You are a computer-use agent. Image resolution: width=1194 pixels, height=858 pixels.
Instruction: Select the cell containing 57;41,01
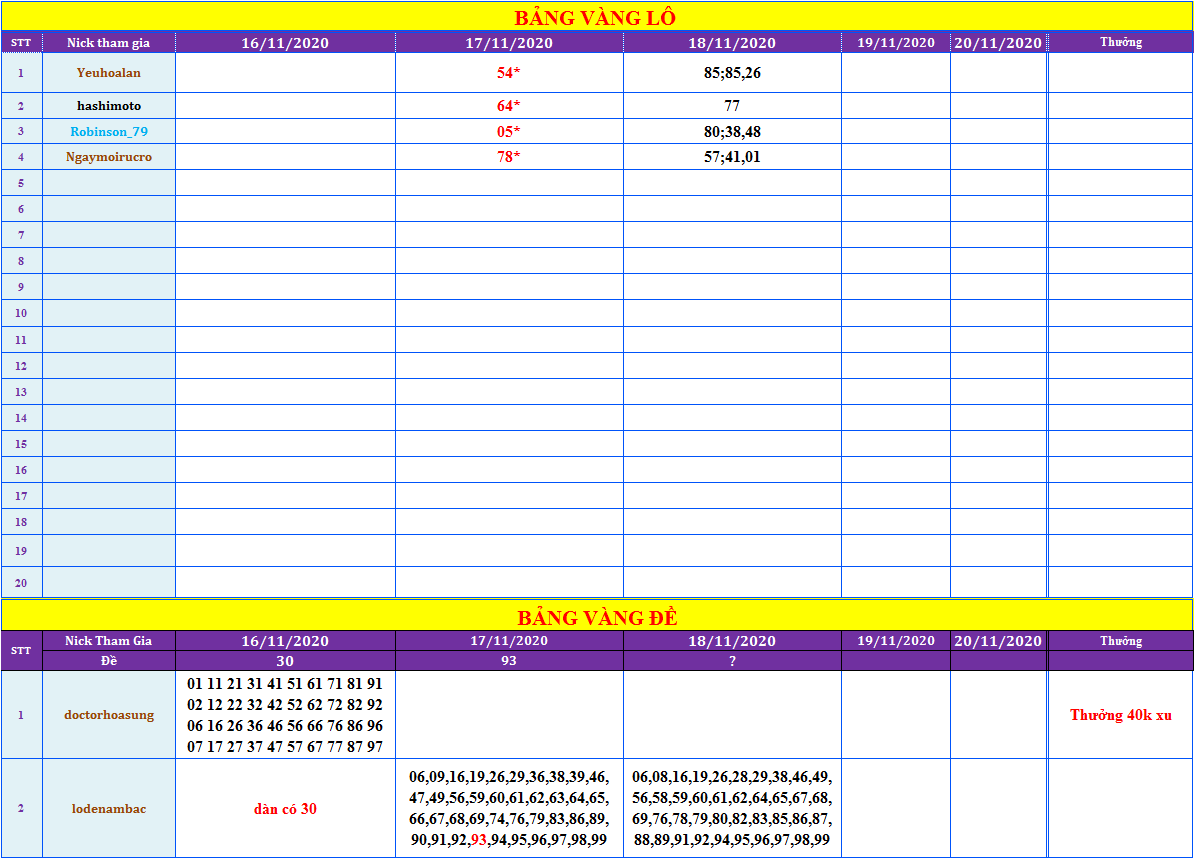pos(732,157)
